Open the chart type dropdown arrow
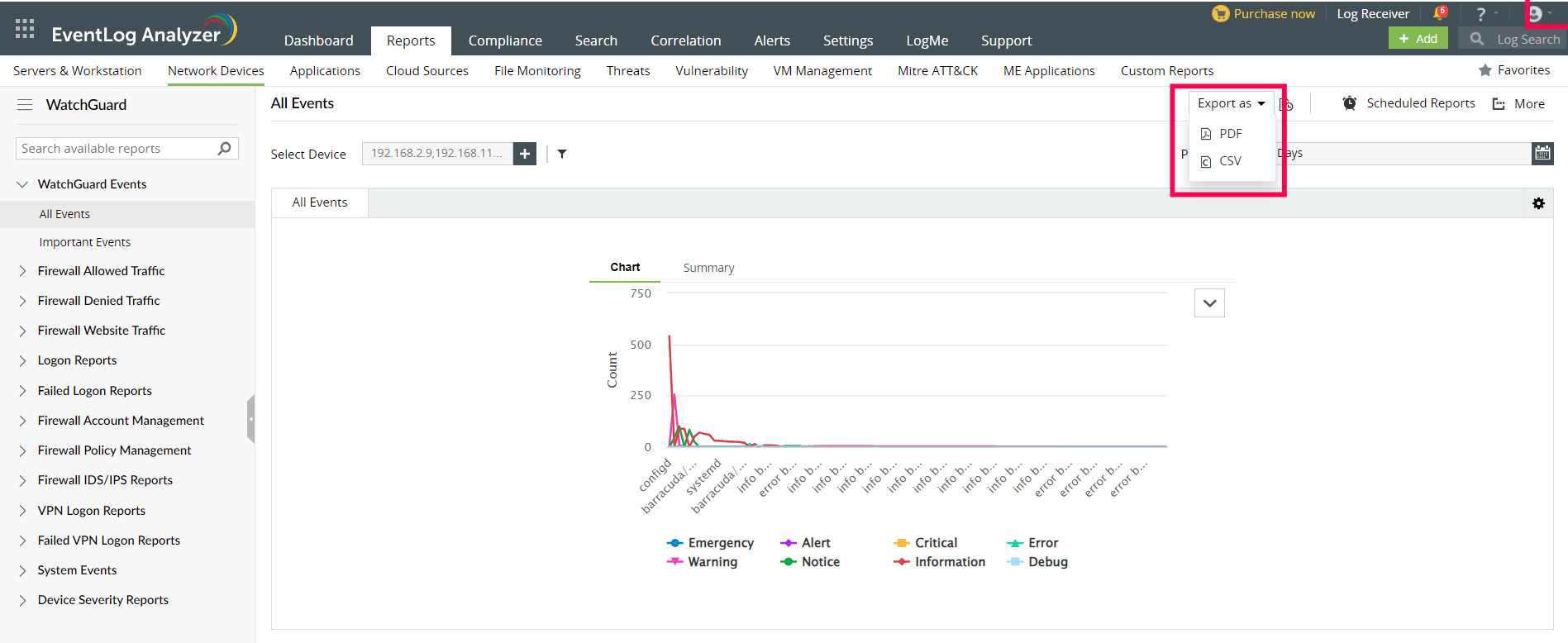This screenshot has height=643, width=1568. pos(1209,303)
